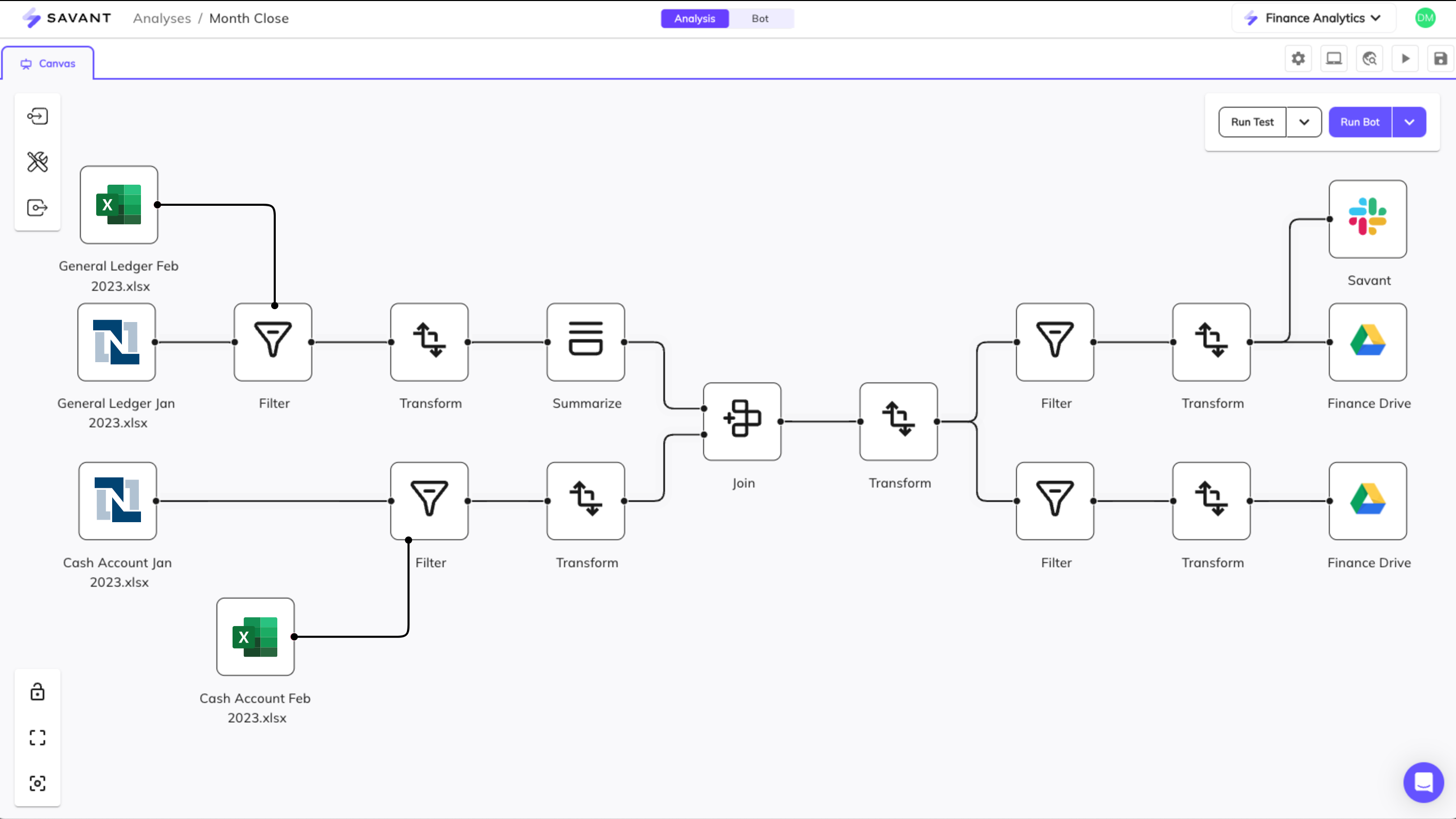Open the chat support bubble
This screenshot has width=1456, height=819.
[x=1423, y=782]
